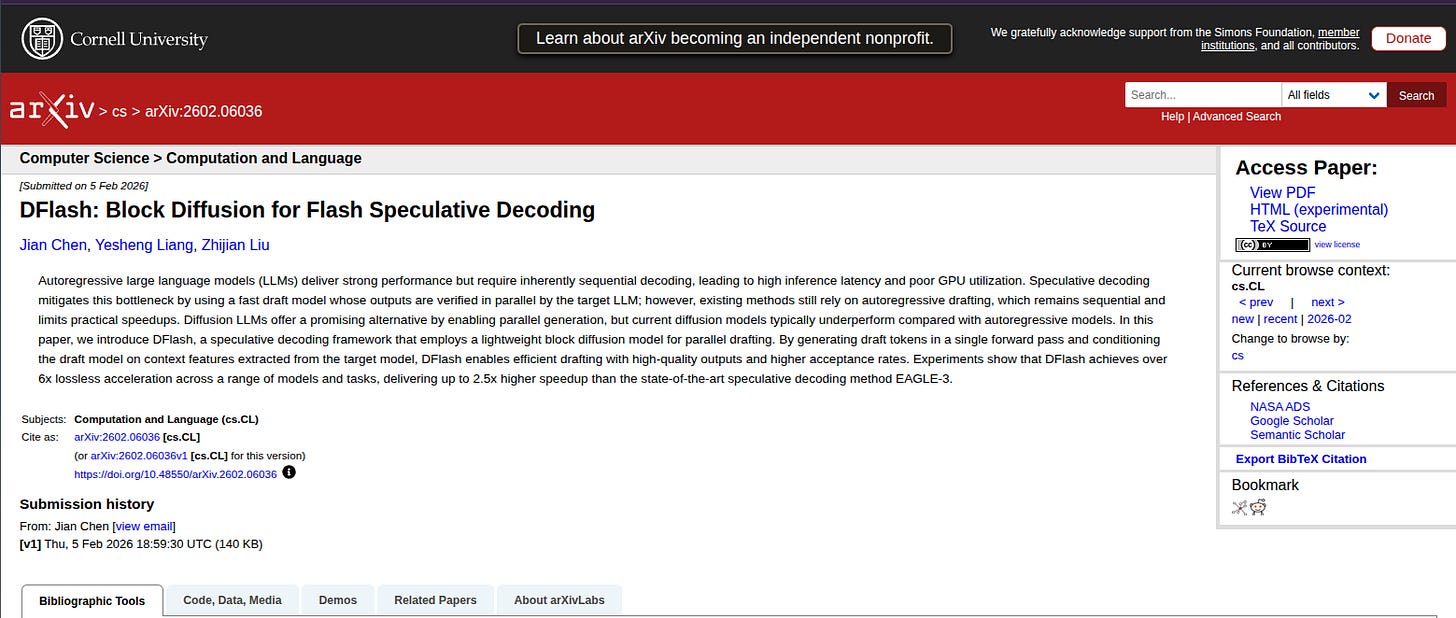Image resolution: width=1456 pixels, height=618 pixels.
Task: Open the Export BibTeX Citation link
Action: tap(1301, 459)
